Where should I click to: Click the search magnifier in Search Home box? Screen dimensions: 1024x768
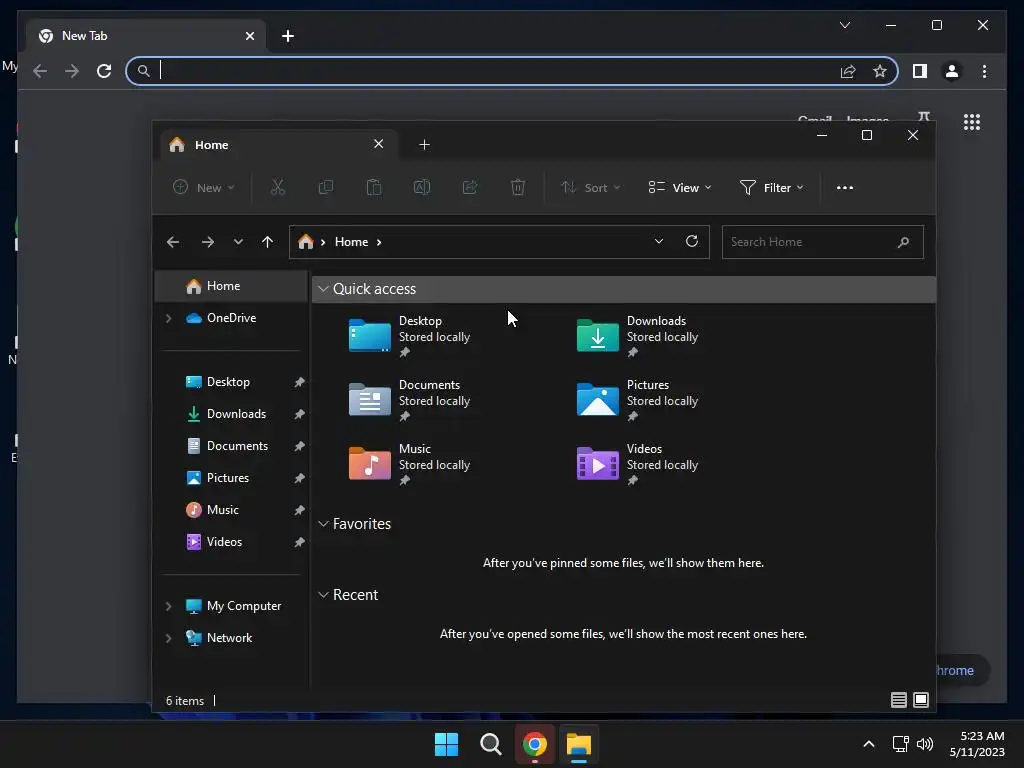pos(903,242)
